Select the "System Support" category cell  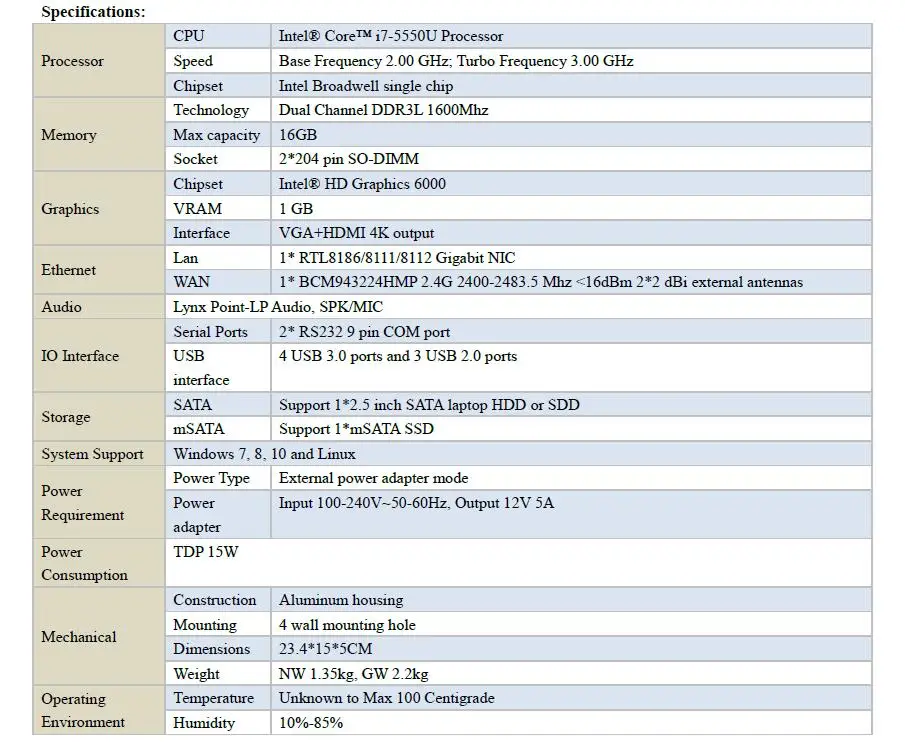click(x=99, y=454)
